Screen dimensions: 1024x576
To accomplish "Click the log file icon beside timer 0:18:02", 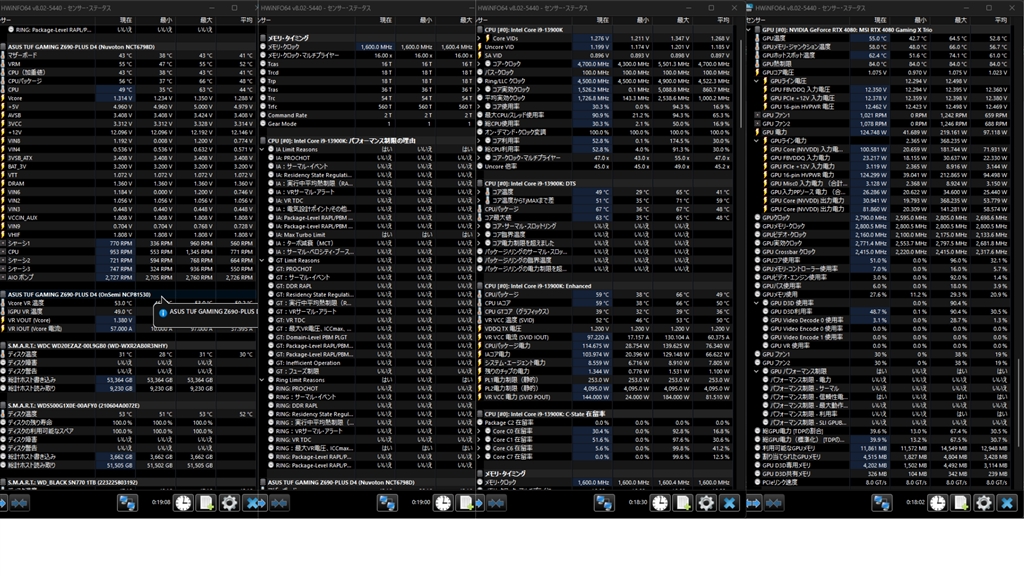I will [960, 503].
